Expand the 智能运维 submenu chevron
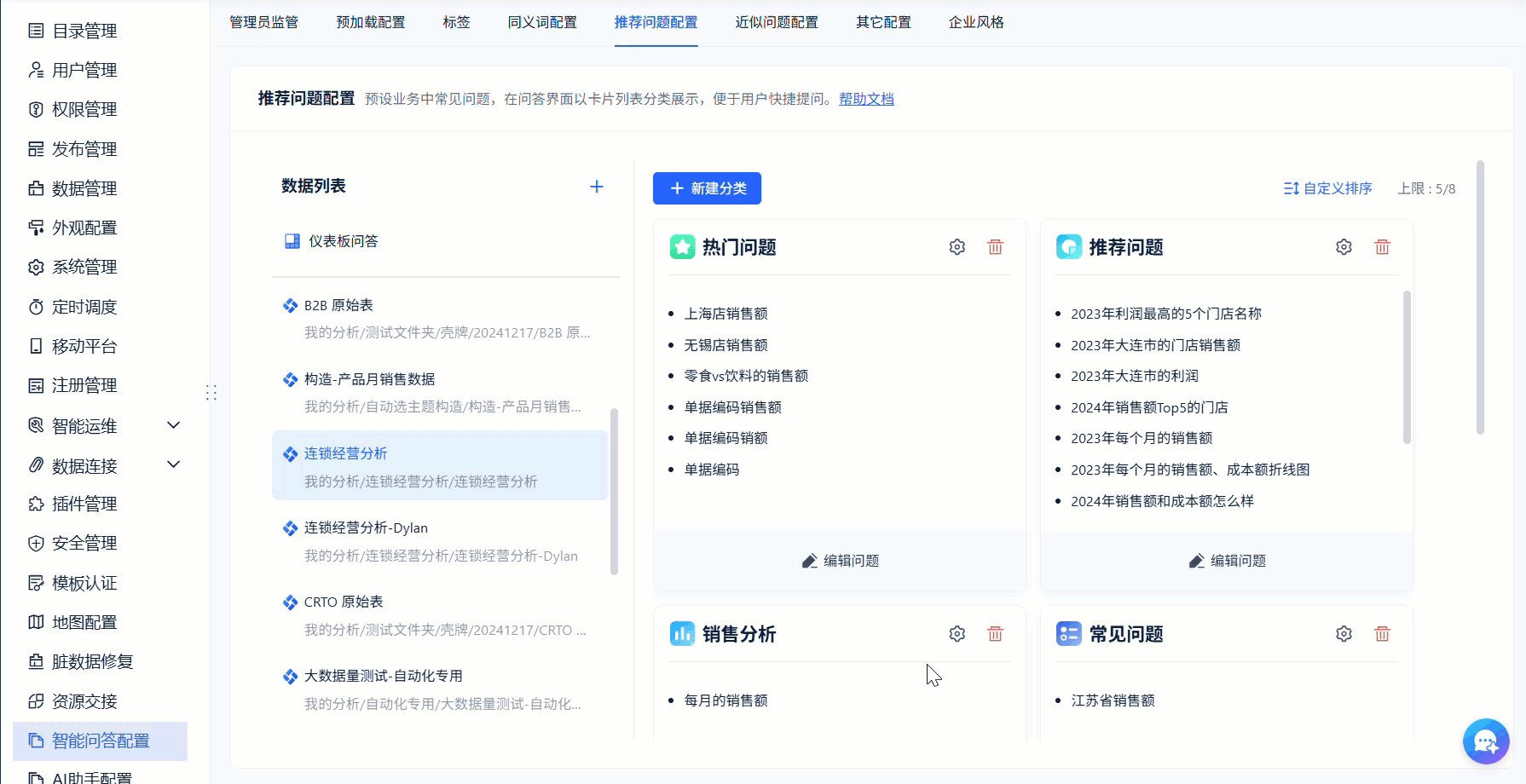 [174, 425]
